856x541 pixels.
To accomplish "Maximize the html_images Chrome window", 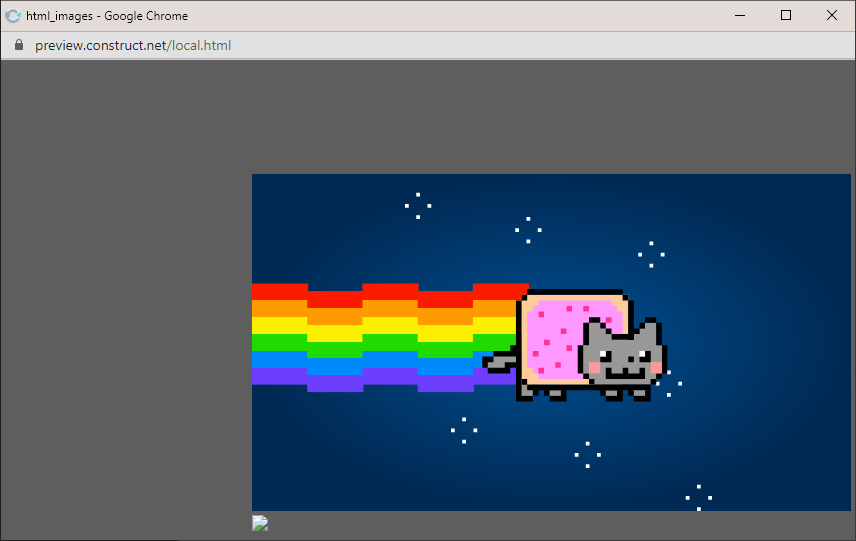I will coord(786,15).
